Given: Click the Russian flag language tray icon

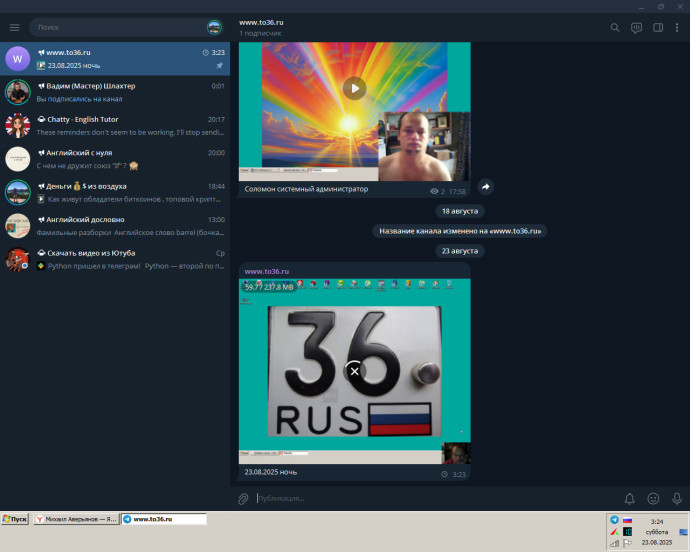Looking at the screenshot, I should (628, 520).
